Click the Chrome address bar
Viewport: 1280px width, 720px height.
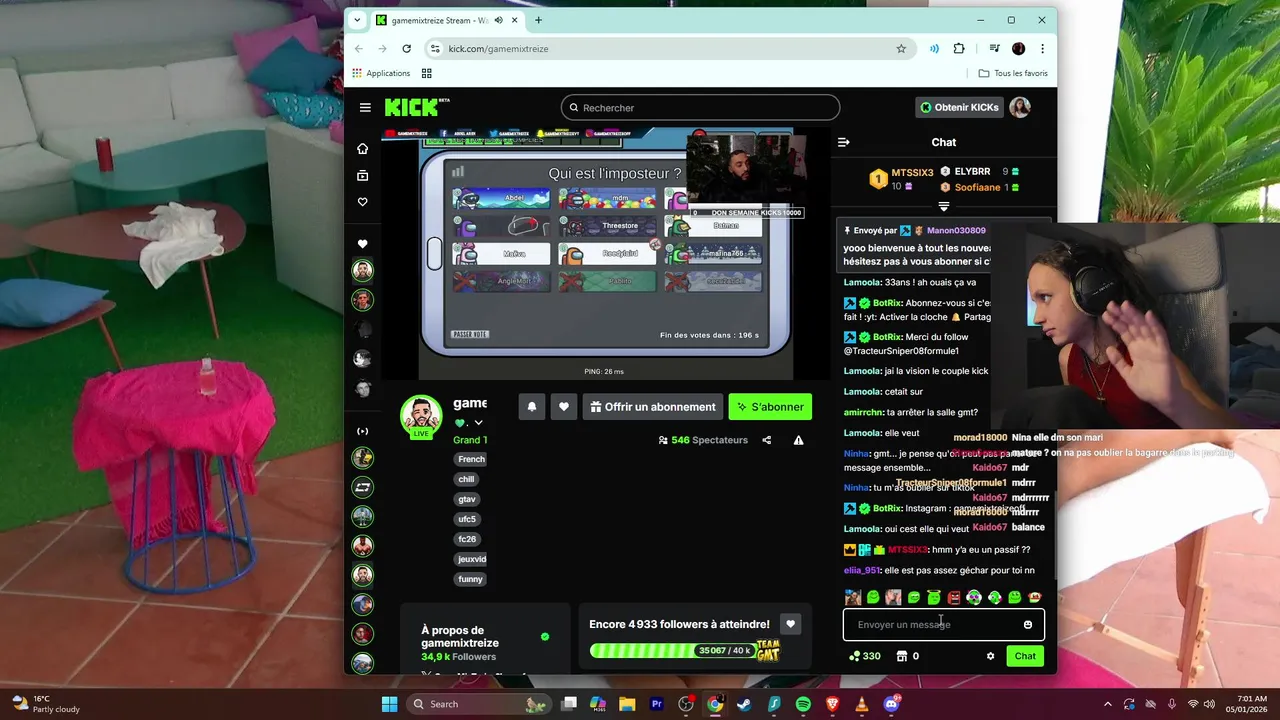tap(668, 48)
